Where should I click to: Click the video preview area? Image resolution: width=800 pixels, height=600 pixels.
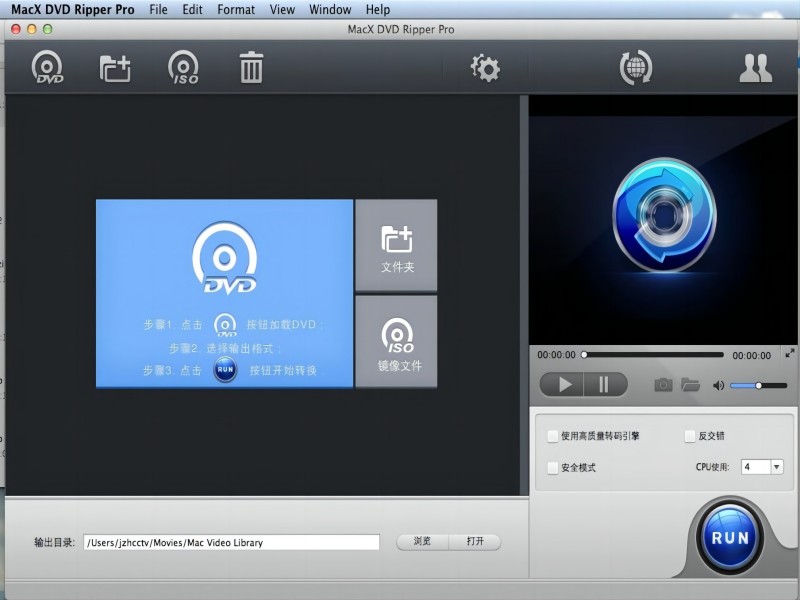pos(663,220)
